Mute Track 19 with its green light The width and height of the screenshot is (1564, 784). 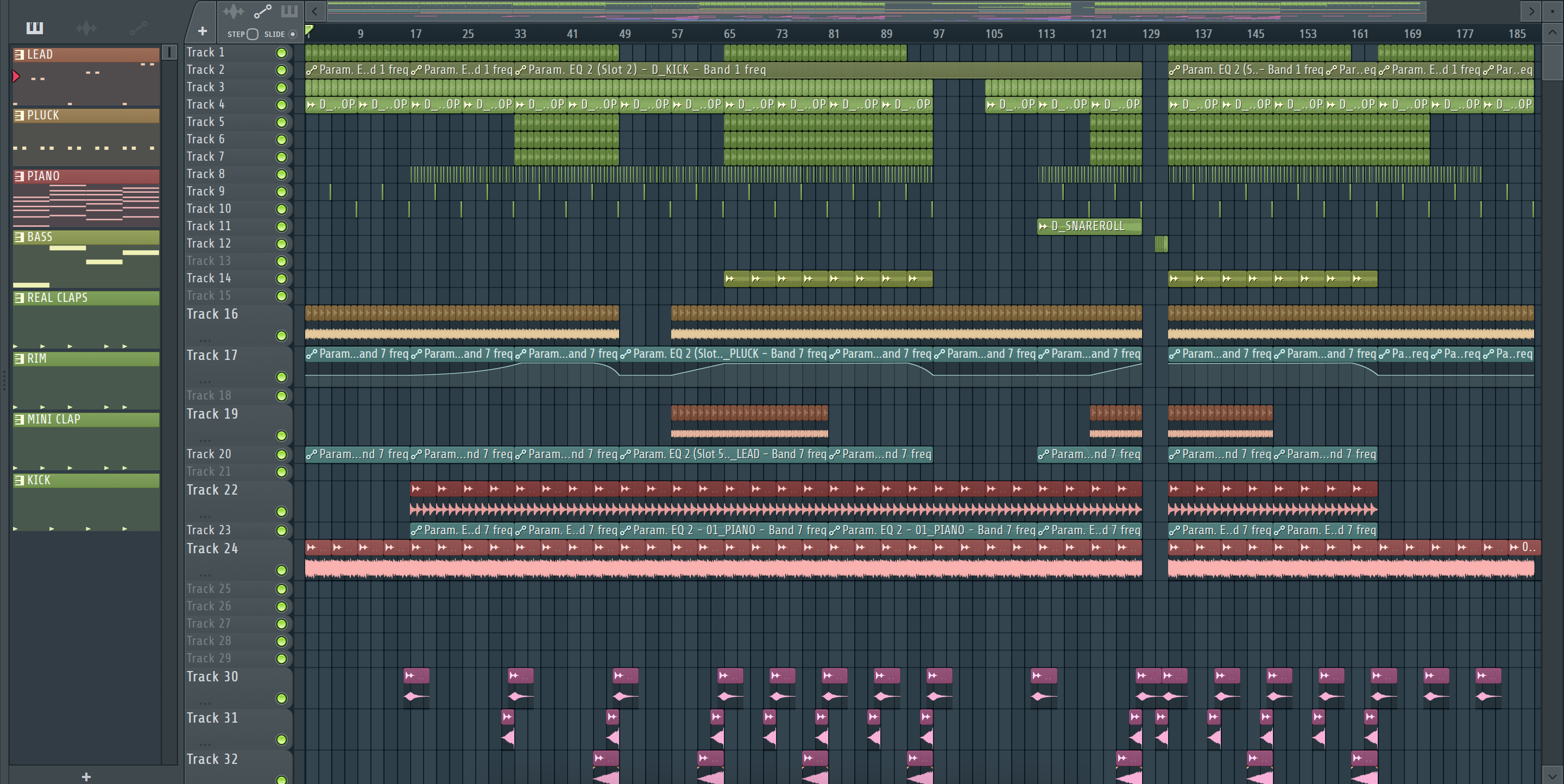[x=281, y=435]
